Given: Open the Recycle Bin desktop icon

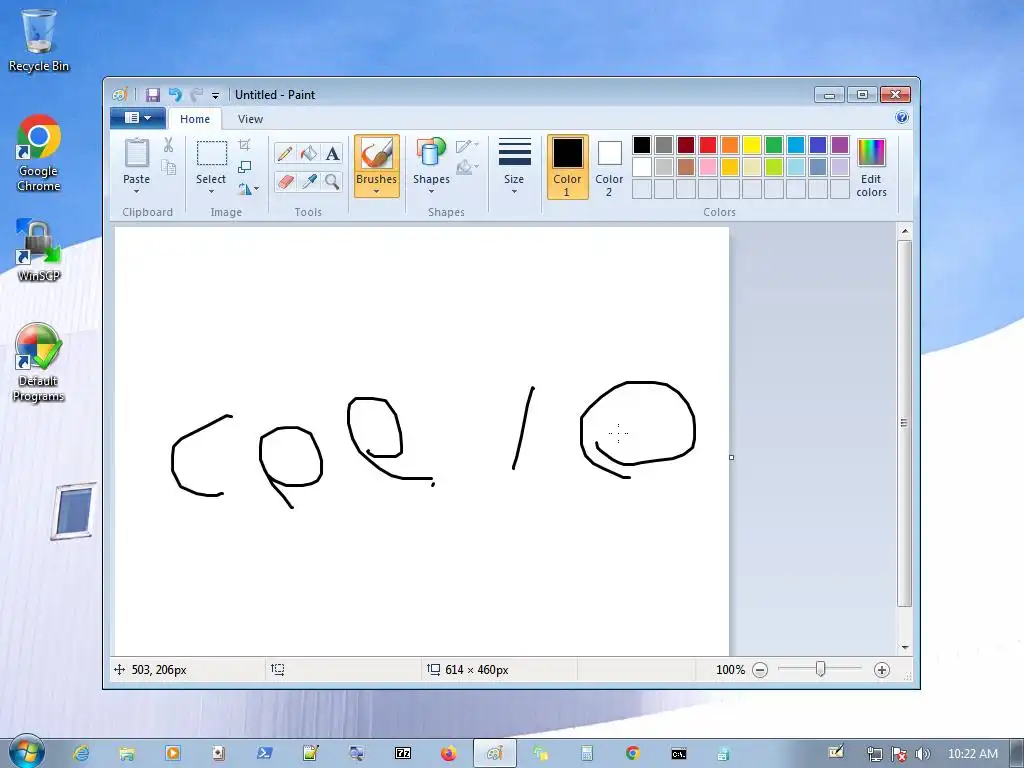Looking at the screenshot, I should [x=39, y=41].
